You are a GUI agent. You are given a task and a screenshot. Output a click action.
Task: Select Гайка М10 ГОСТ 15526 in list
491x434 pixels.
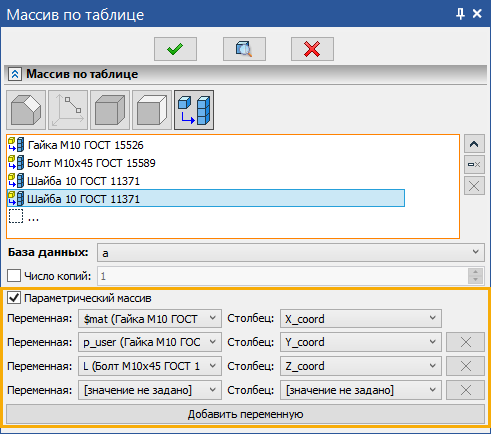pos(85,145)
